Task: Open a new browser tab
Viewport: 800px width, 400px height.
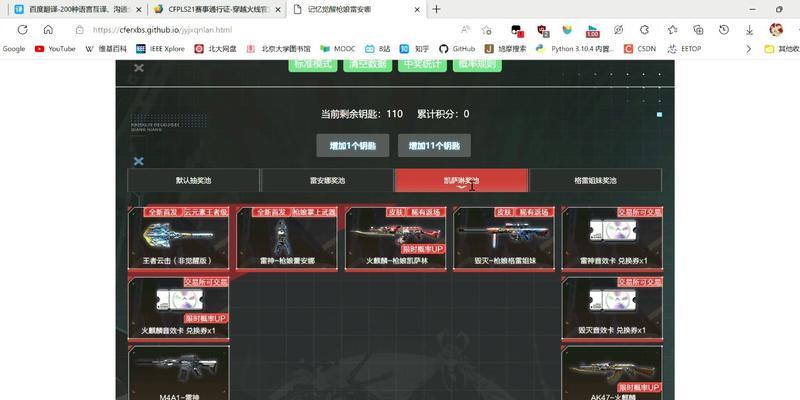Action: click(436, 9)
